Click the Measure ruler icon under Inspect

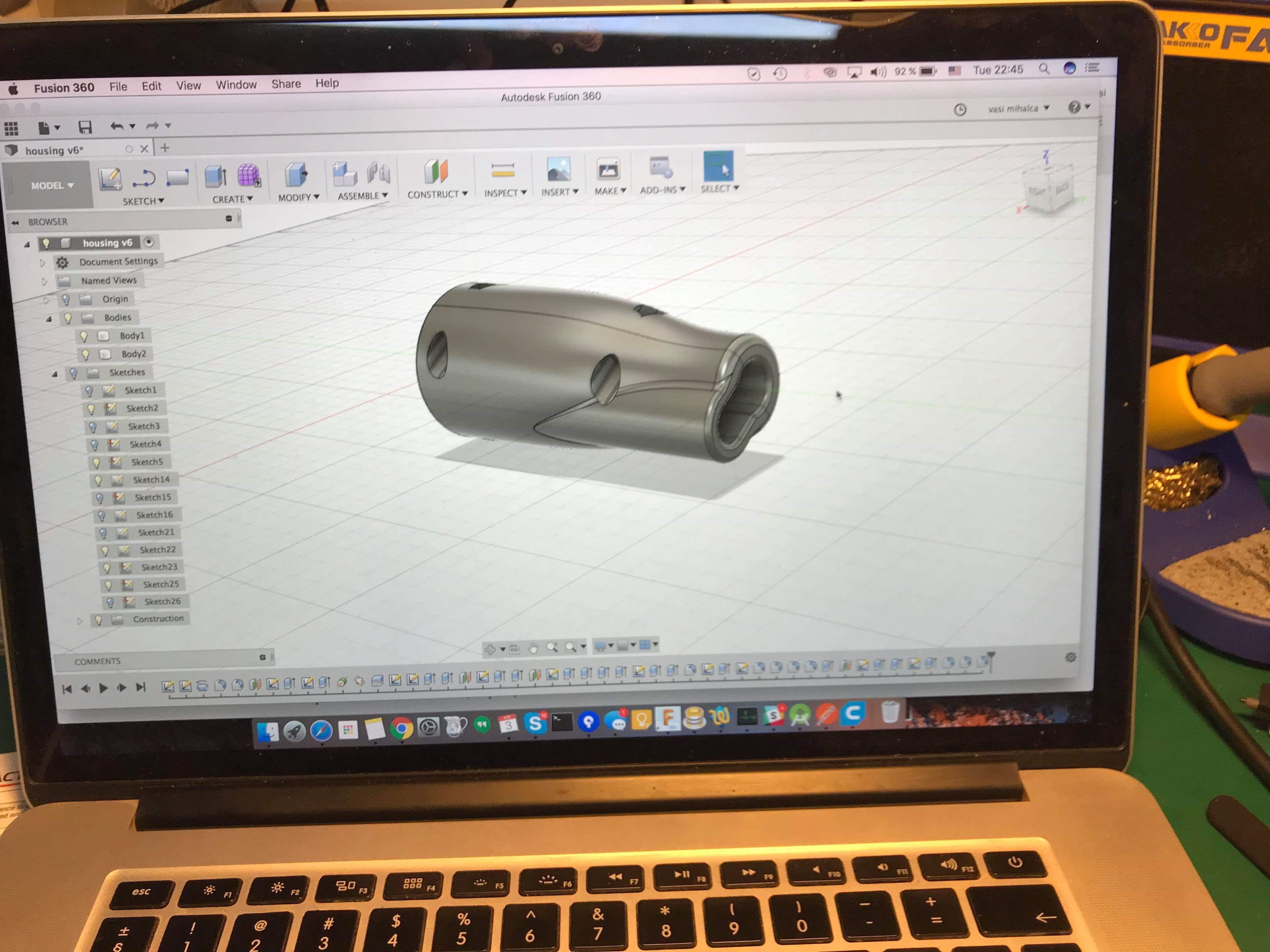[x=502, y=170]
